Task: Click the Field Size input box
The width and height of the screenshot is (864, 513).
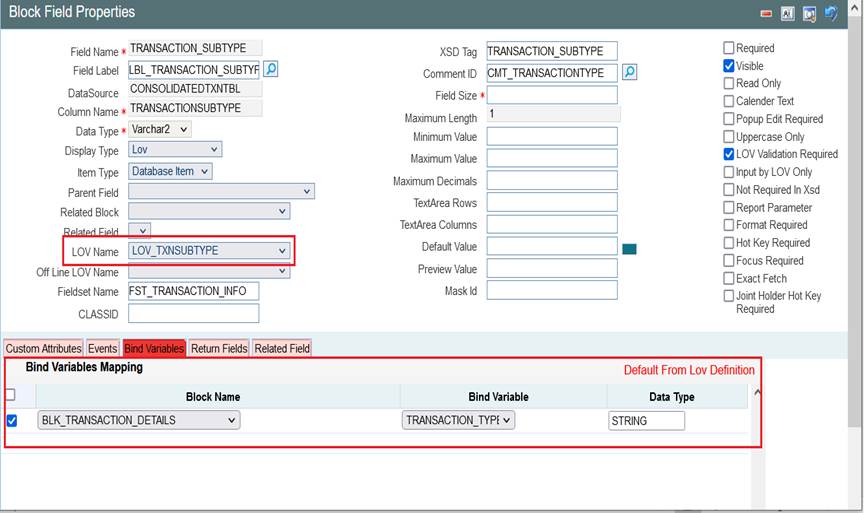Action: point(552,95)
